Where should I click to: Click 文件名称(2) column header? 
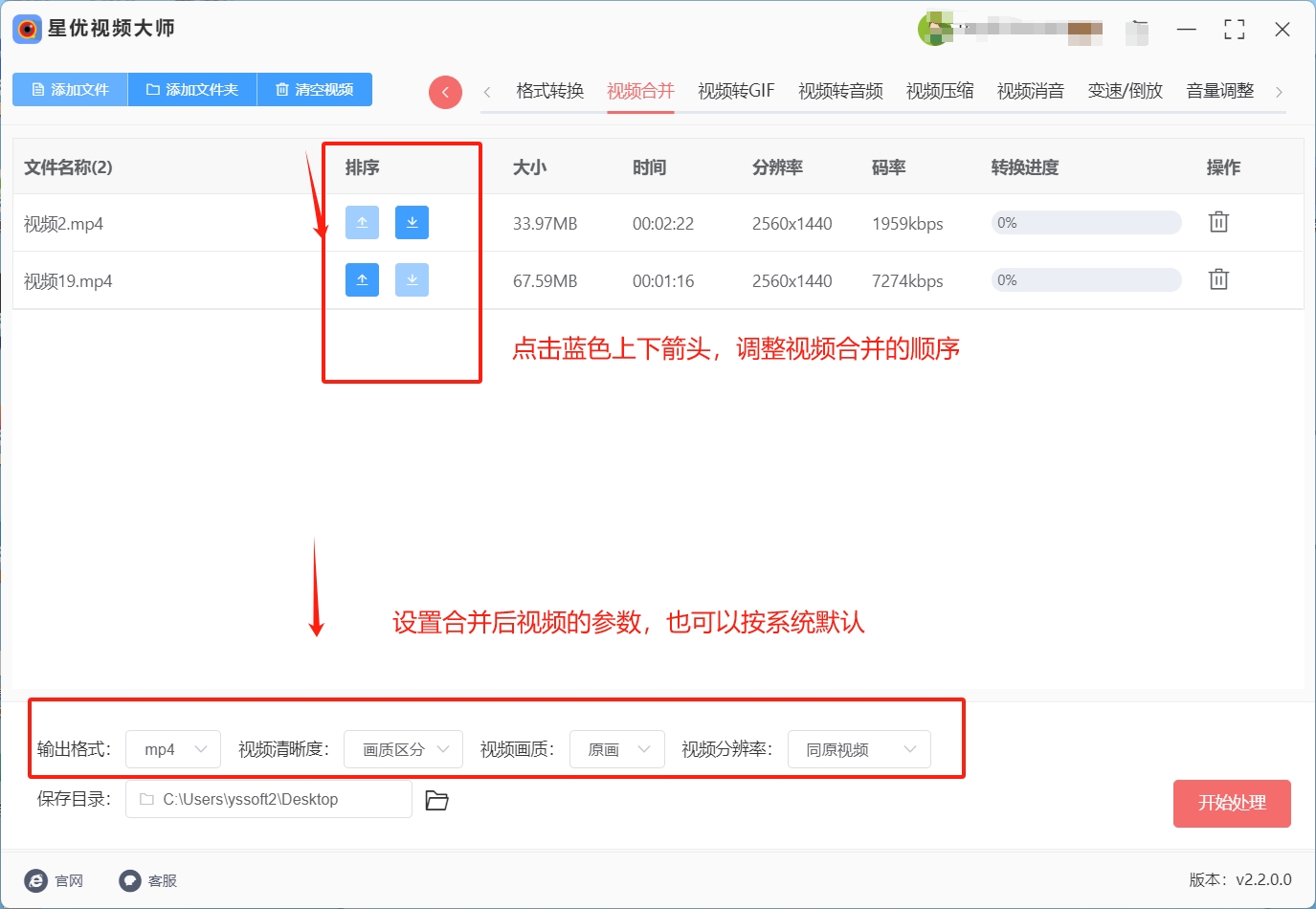68,167
